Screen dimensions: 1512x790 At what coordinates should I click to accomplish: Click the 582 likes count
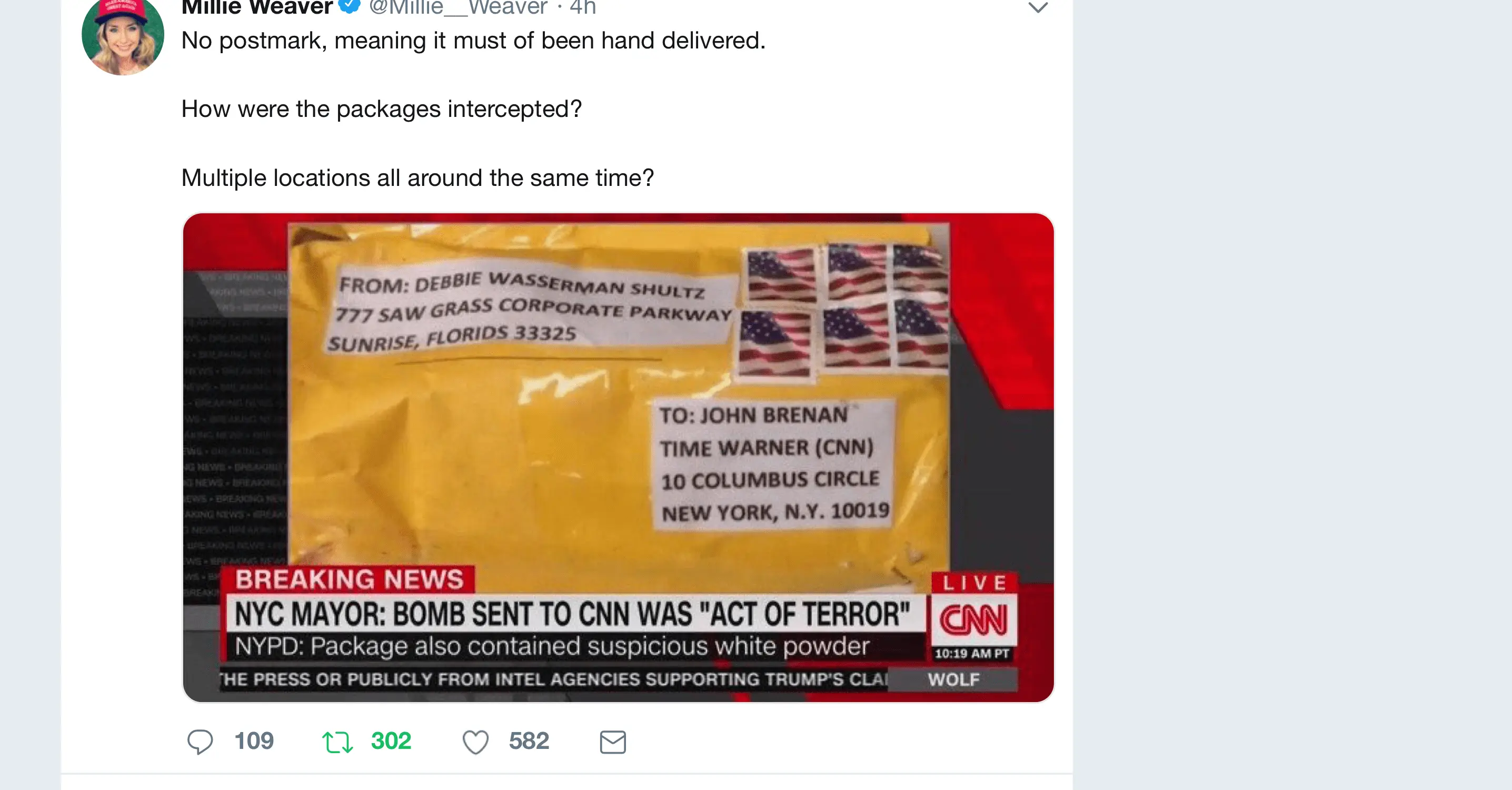point(529,740)
